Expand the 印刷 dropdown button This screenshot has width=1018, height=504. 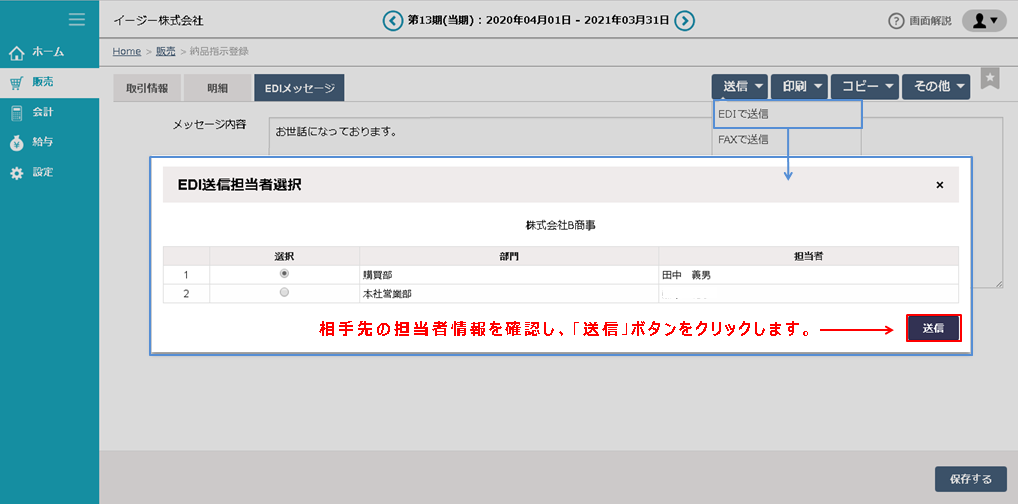[799, 87]
